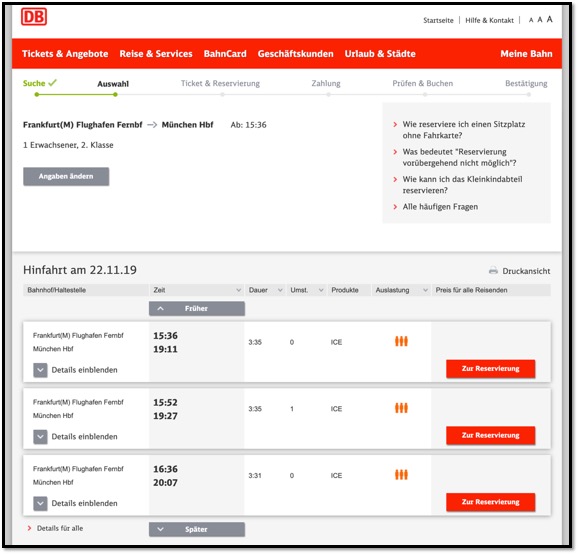Expand details chevron for 15:36 train

pyautogui.click(x=40, y=370)
